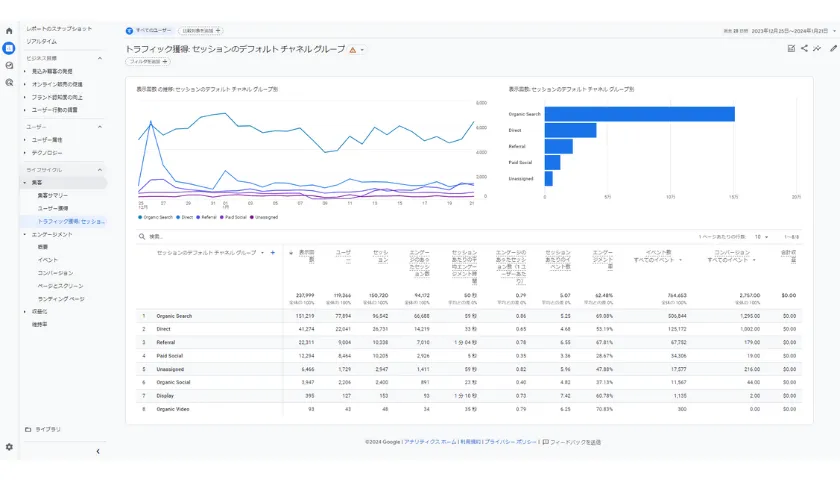The image size is (840, 480).
Task: Click the Home icon in left rail
Action: [9, 31]
